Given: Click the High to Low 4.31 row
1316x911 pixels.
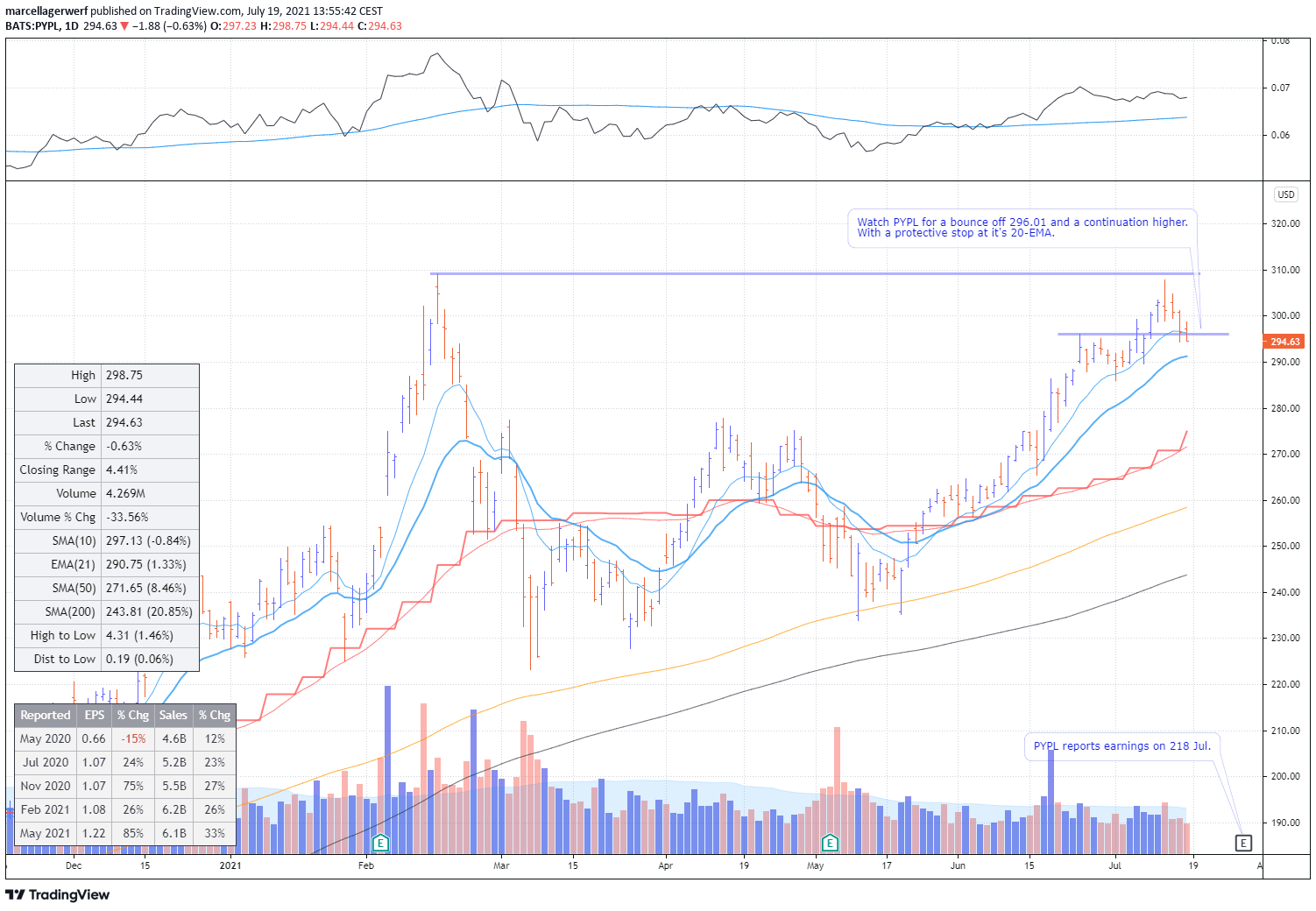Looking at the screenshot, I should (107, 635).
